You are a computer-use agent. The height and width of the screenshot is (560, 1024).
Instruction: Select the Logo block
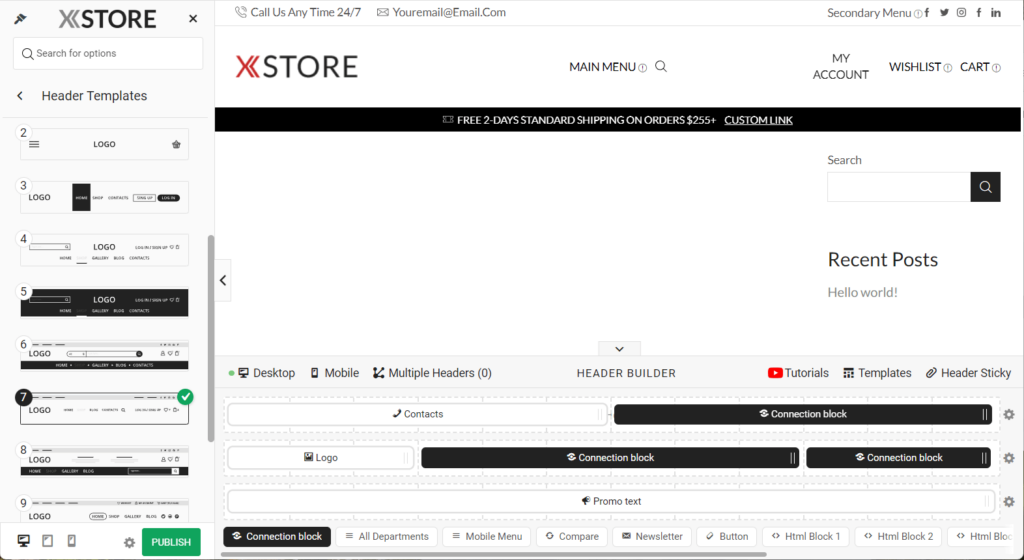pos(321,458)
